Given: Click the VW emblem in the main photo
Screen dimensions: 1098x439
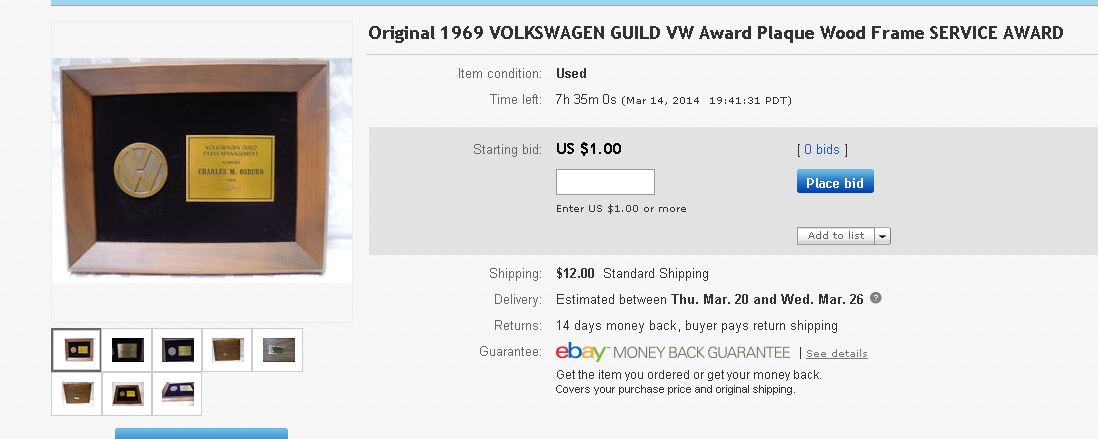Looking at the screenshot, I should pos(140,168).
